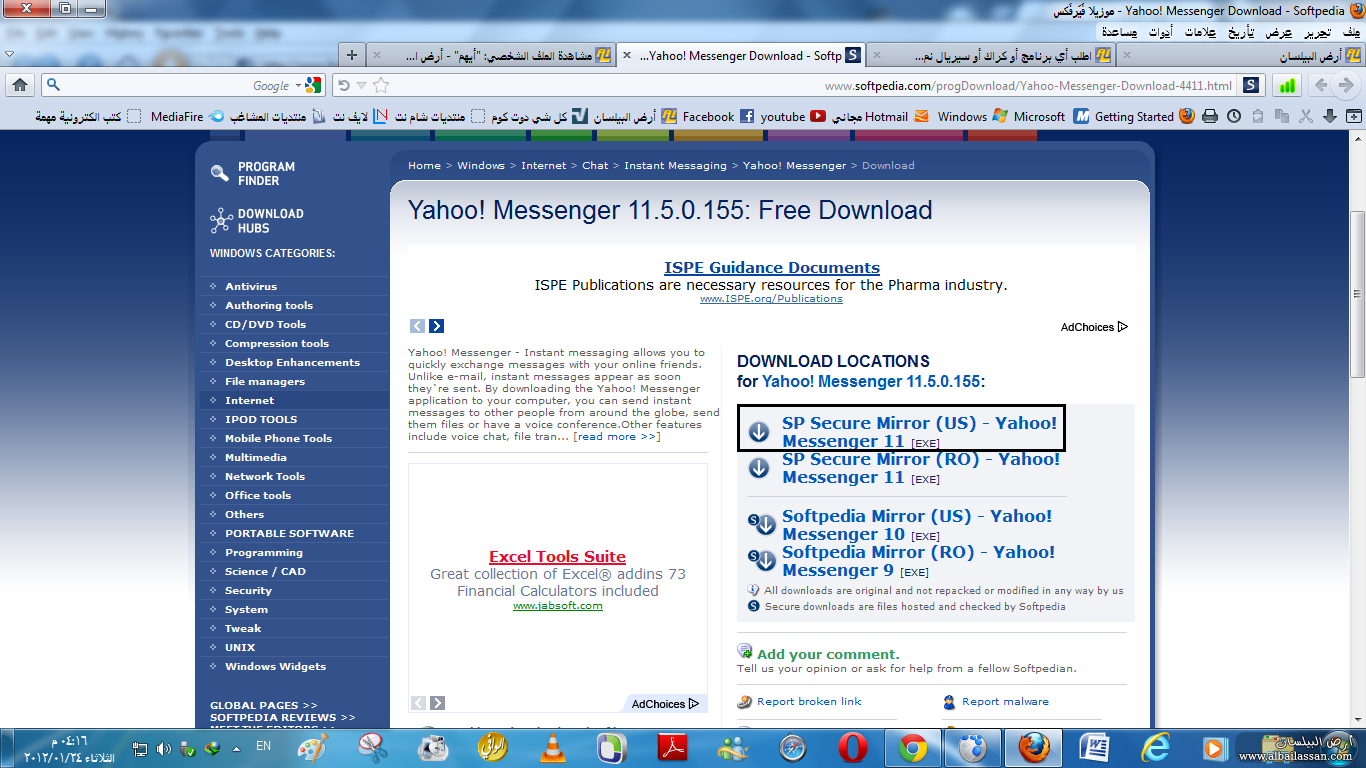This screenshot has height=768, width=1366.
Task: Click 'Add your comment.' link
Action: (x=828, y=654)
